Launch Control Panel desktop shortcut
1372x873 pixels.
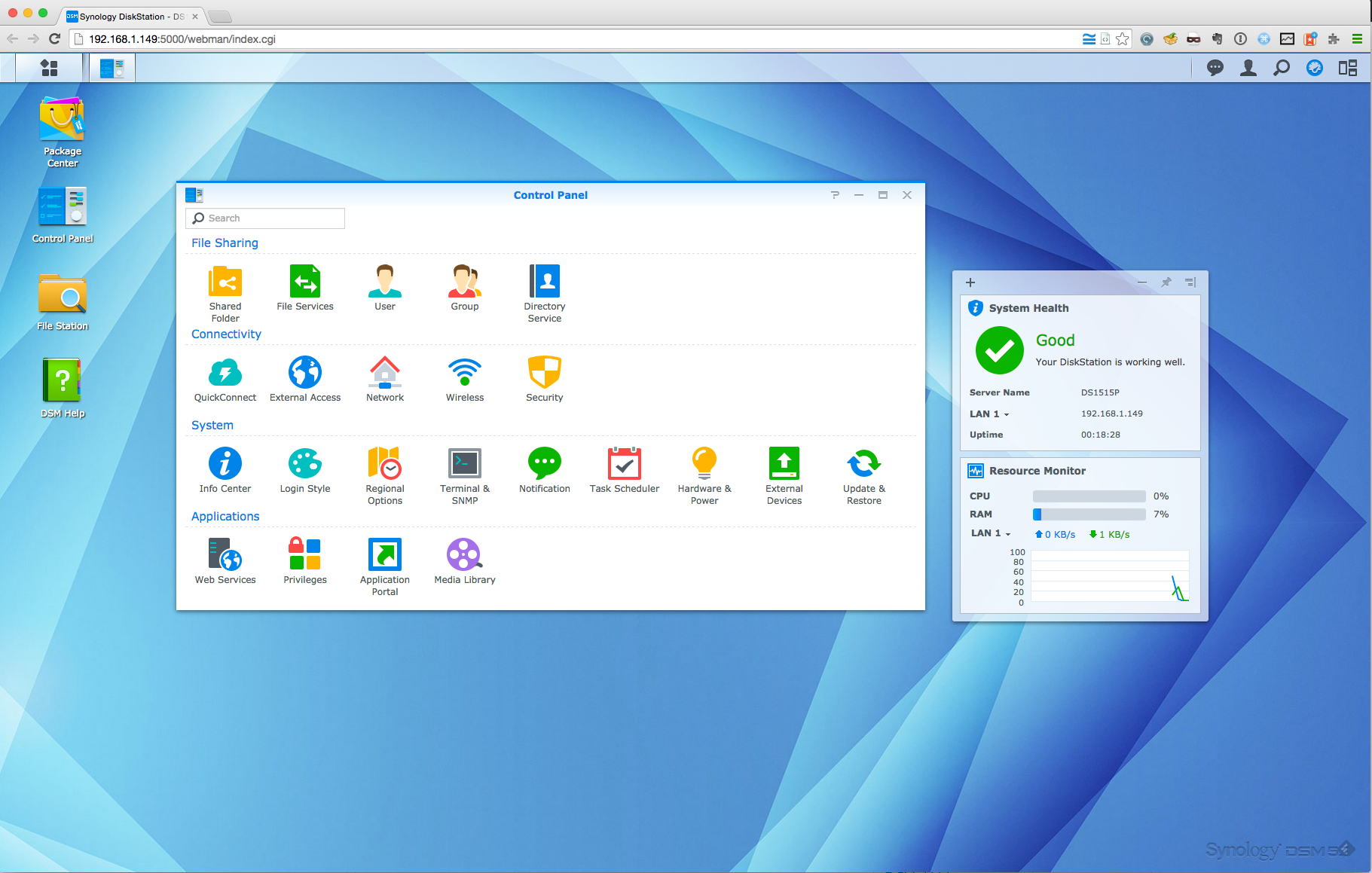(63, 215)
